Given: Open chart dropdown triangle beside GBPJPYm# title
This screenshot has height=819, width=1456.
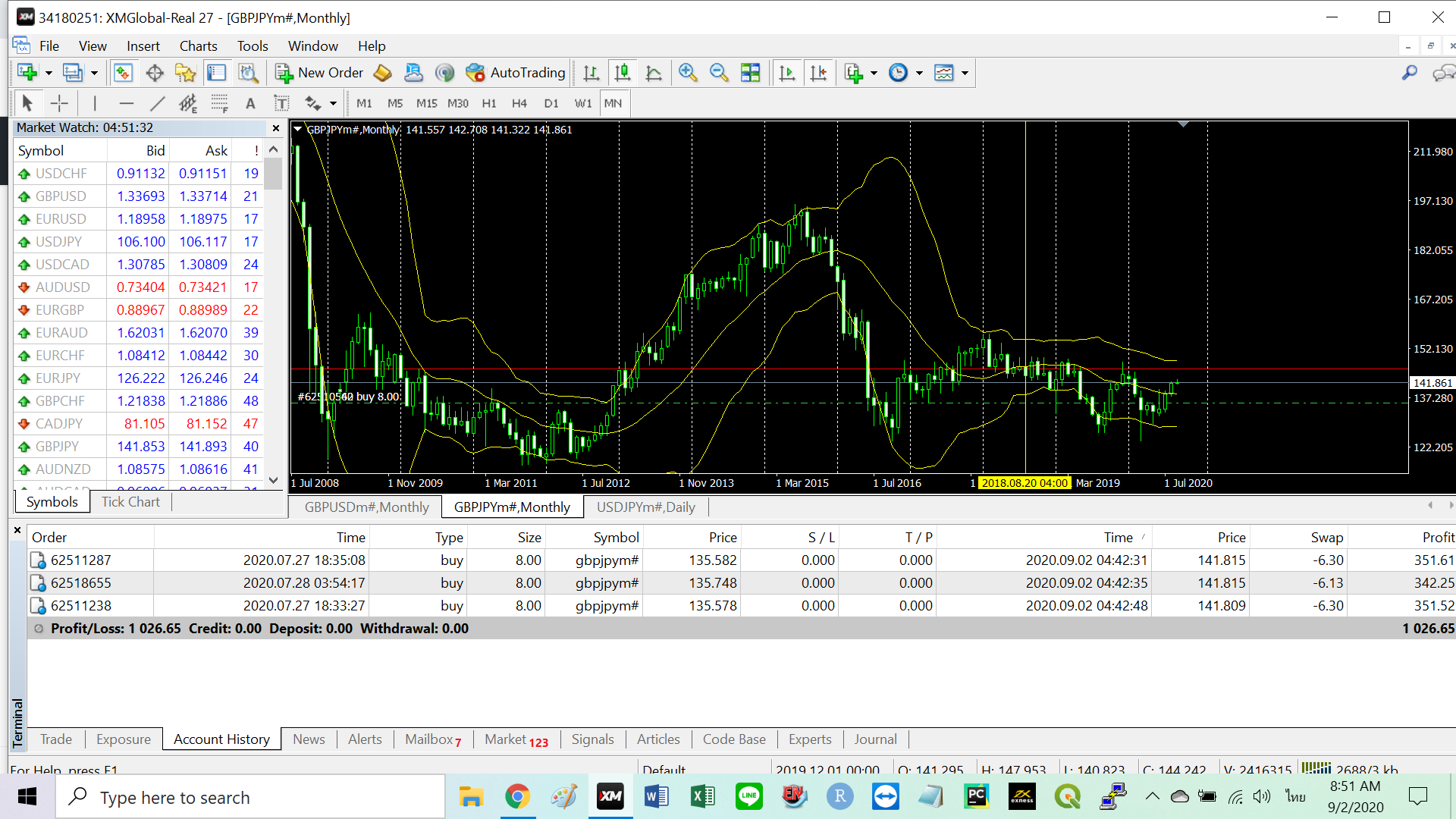Looking at the screenshot, I should 298,130.
